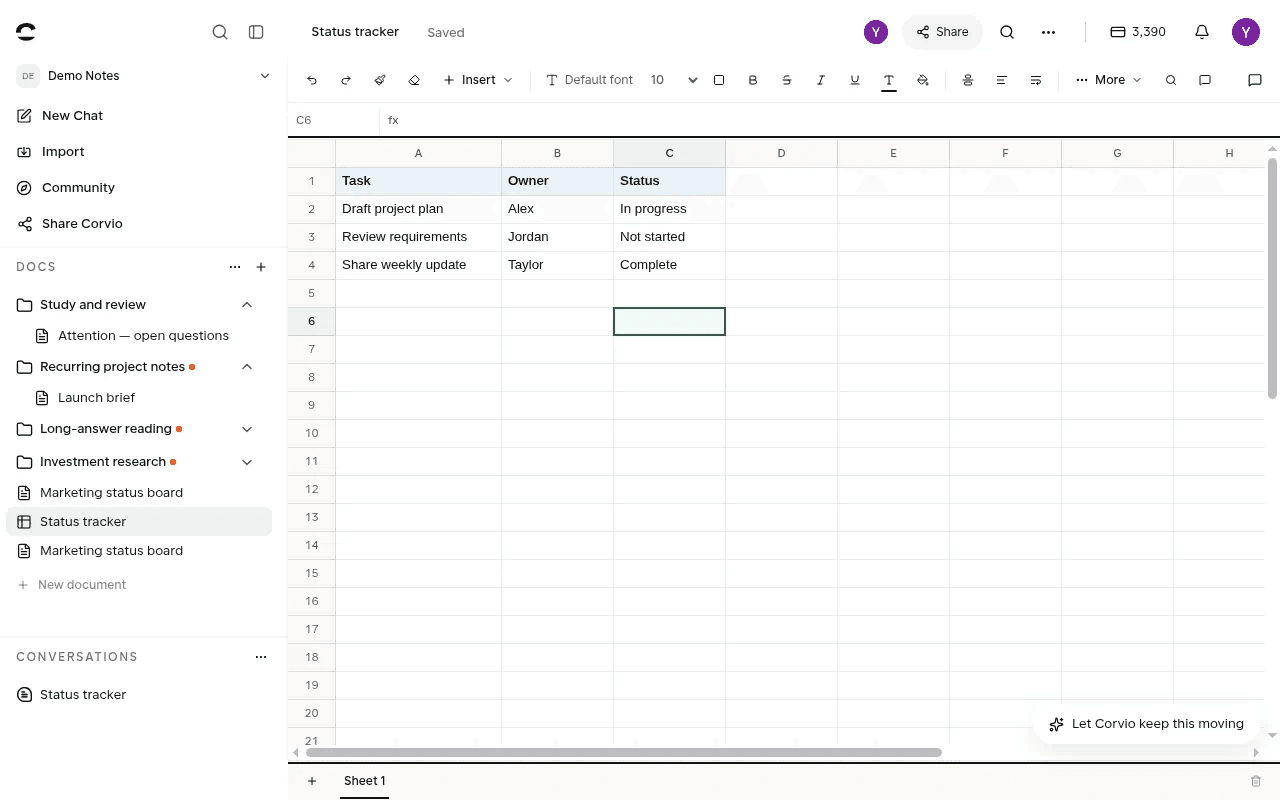
Task: Open the Default font selector
Action: [x=589, y=80]
